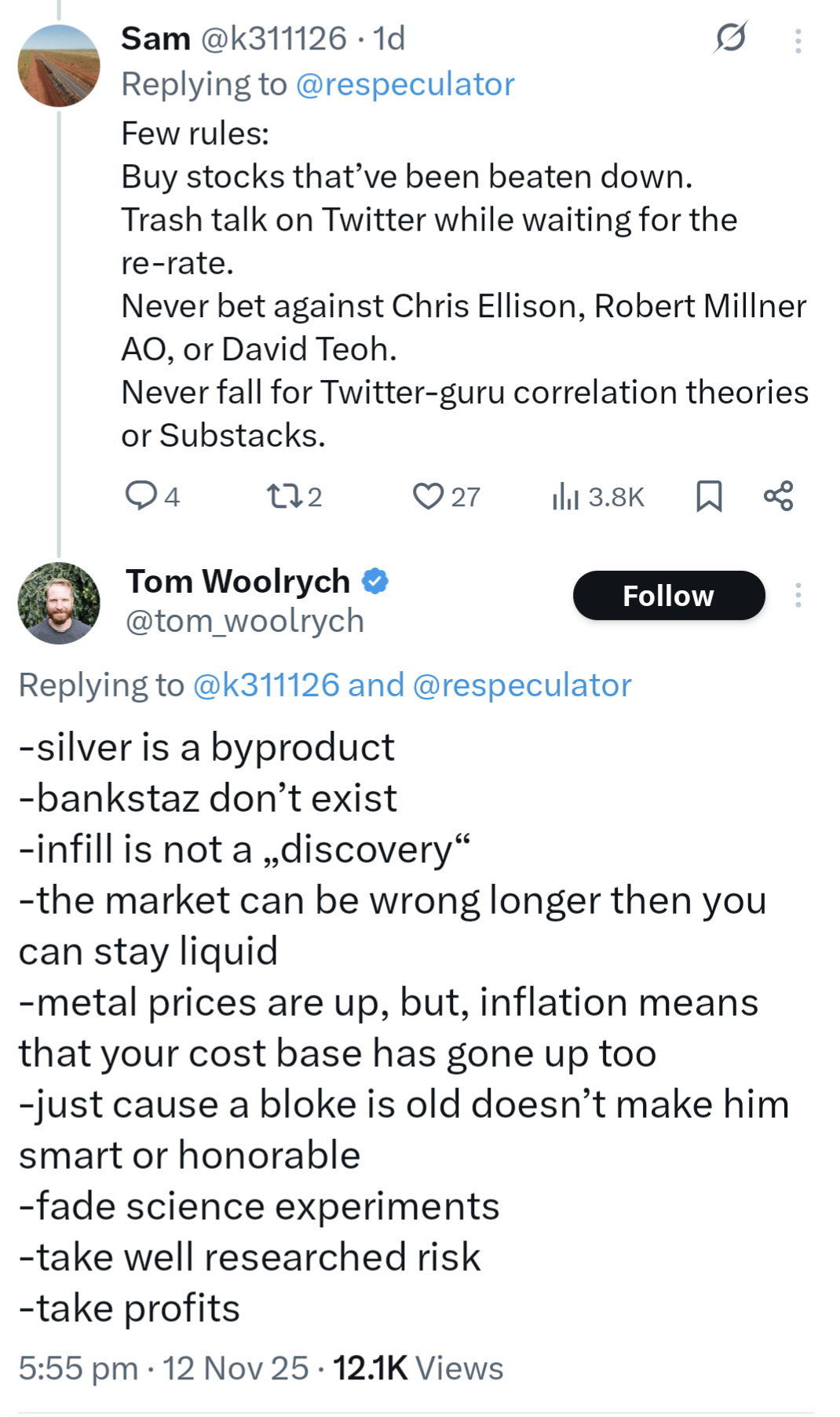Open Sam's display name profile
Image resolution: width=840 pixels, height=1417 pixels.
pyautogui.click(x=155, y=38)
